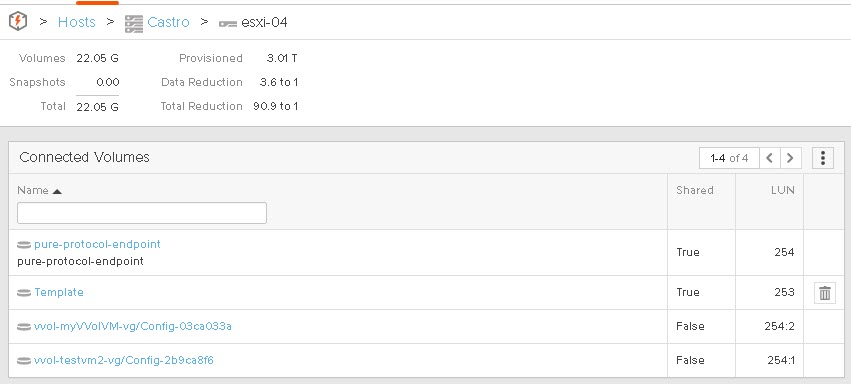This screenshot has height=384, width=851.
Task: Open the three-dot menu for Connected Volumes
Action: pyautogui.click(x=823, y=158)
